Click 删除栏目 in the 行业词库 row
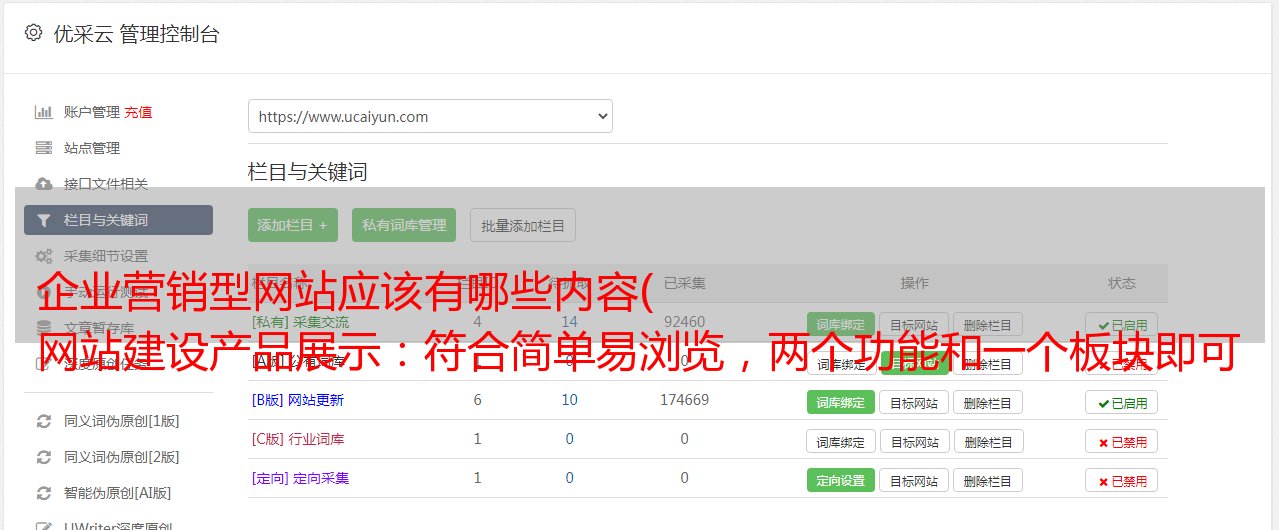Viewport: 1279px width, 530px height. [x=988, y=441]
